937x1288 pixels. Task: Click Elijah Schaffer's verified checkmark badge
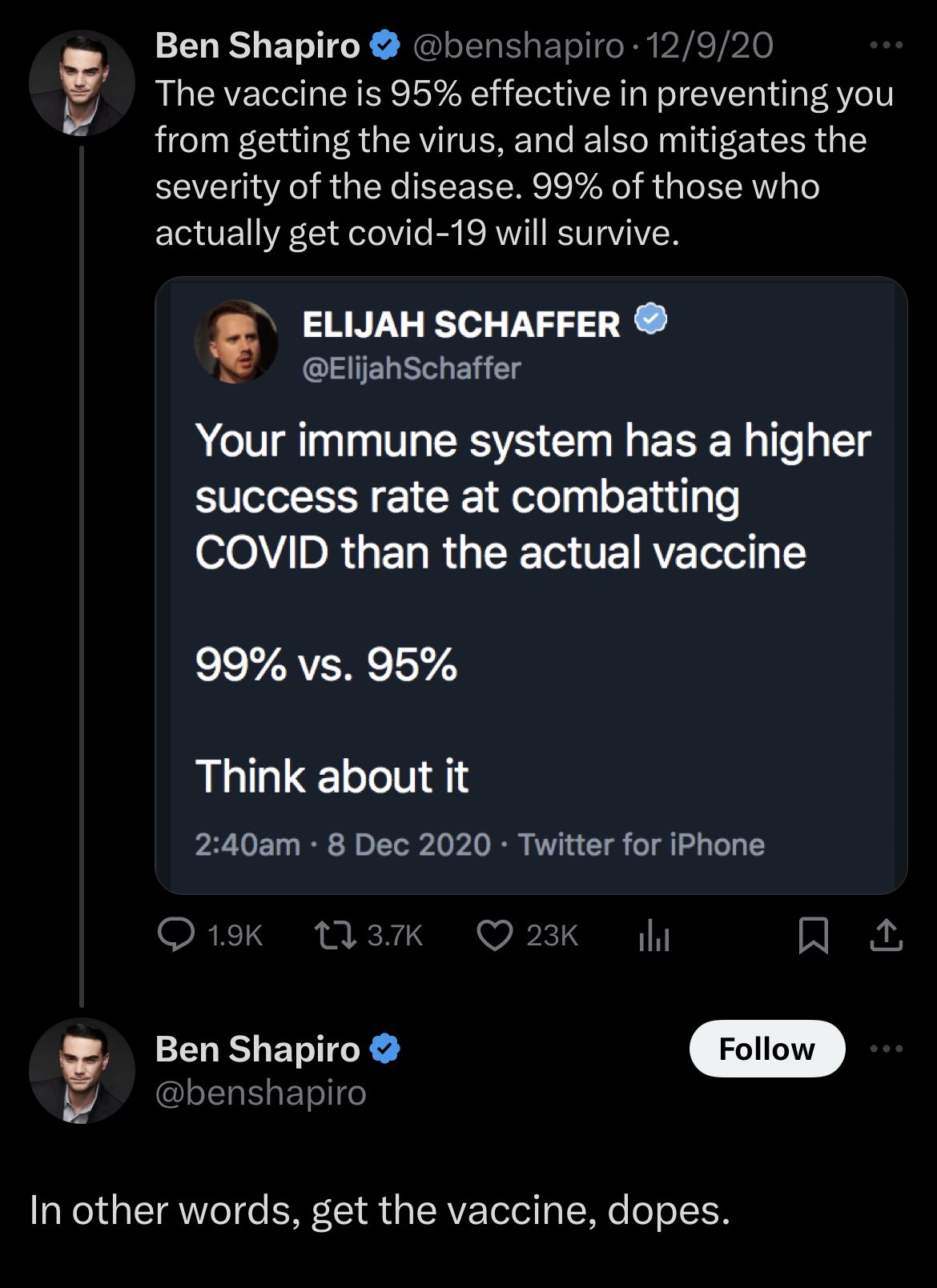tap(651, 321)
